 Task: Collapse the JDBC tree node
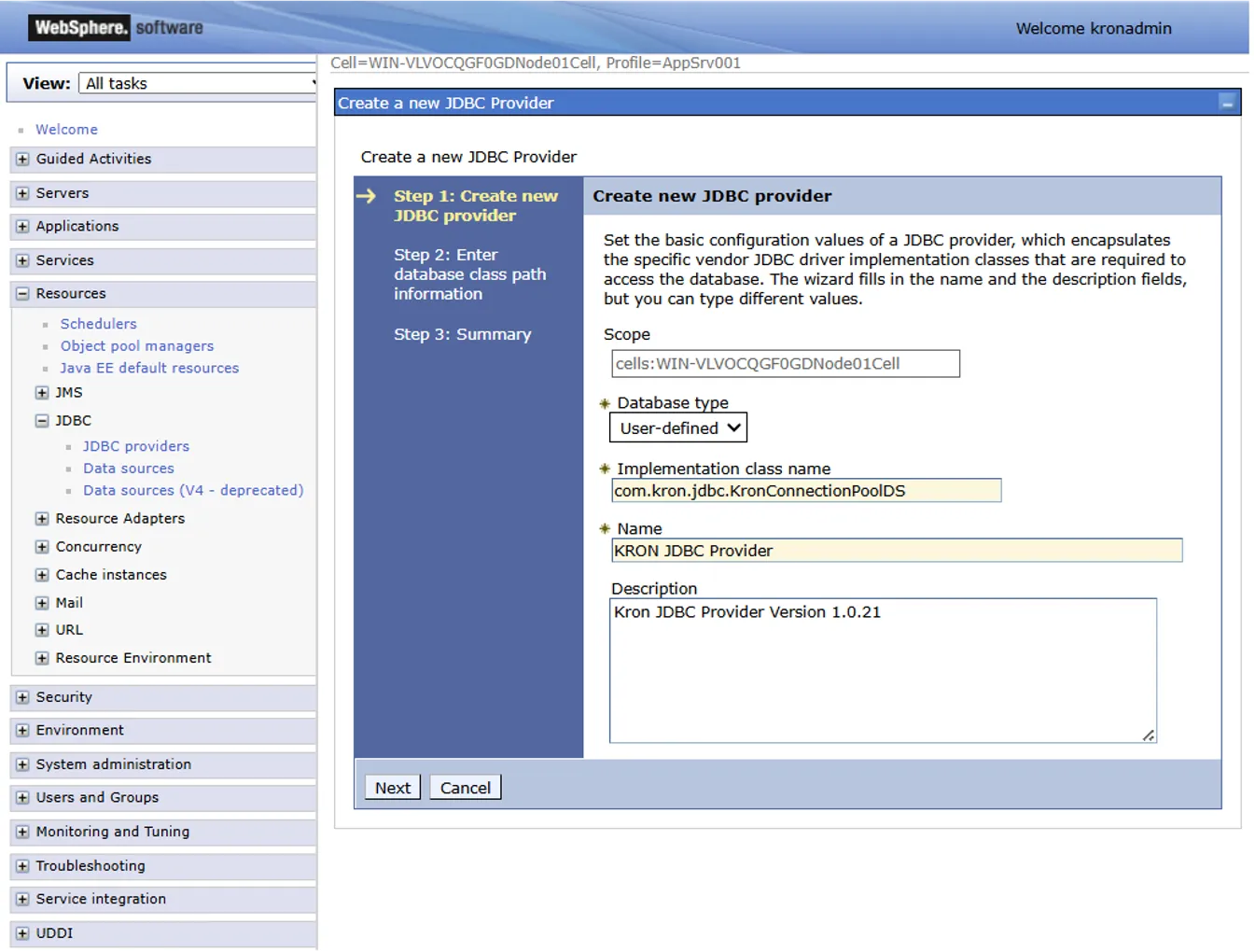click(42, 421)
